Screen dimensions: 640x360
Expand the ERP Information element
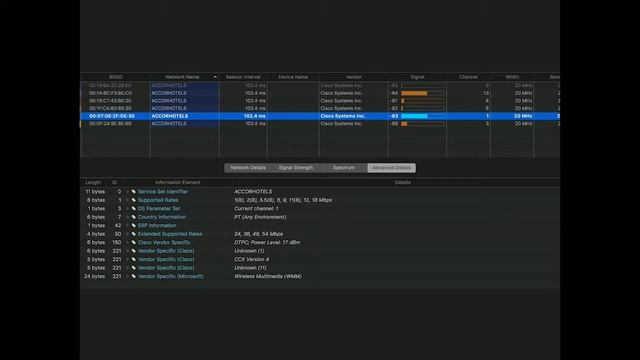(x=127, y=225)
